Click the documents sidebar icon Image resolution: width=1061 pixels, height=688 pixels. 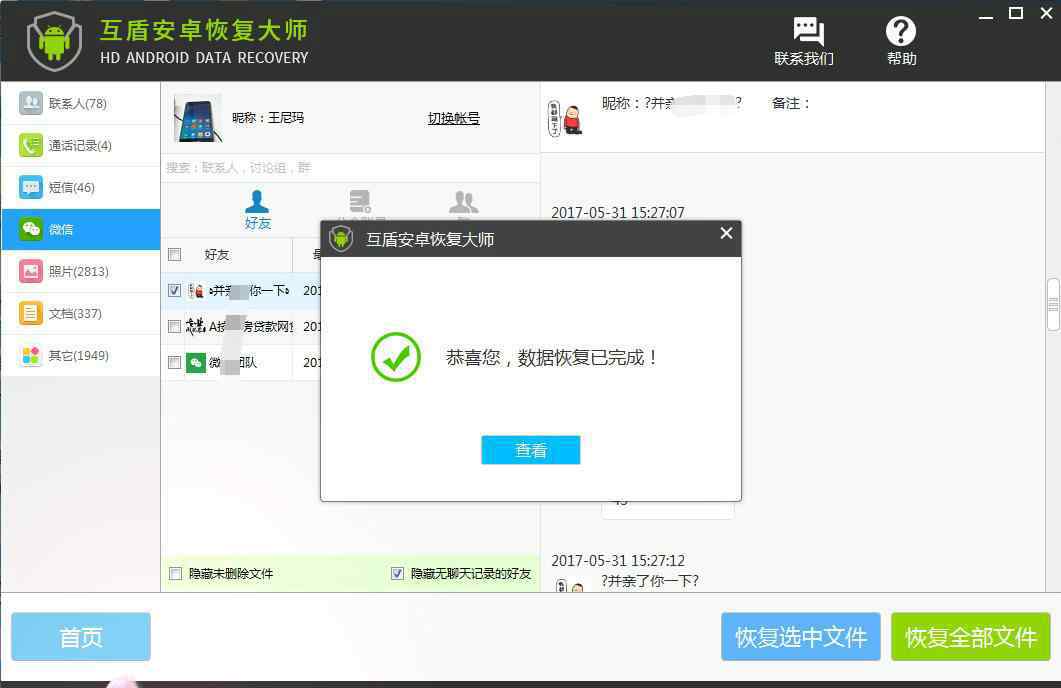30,313
